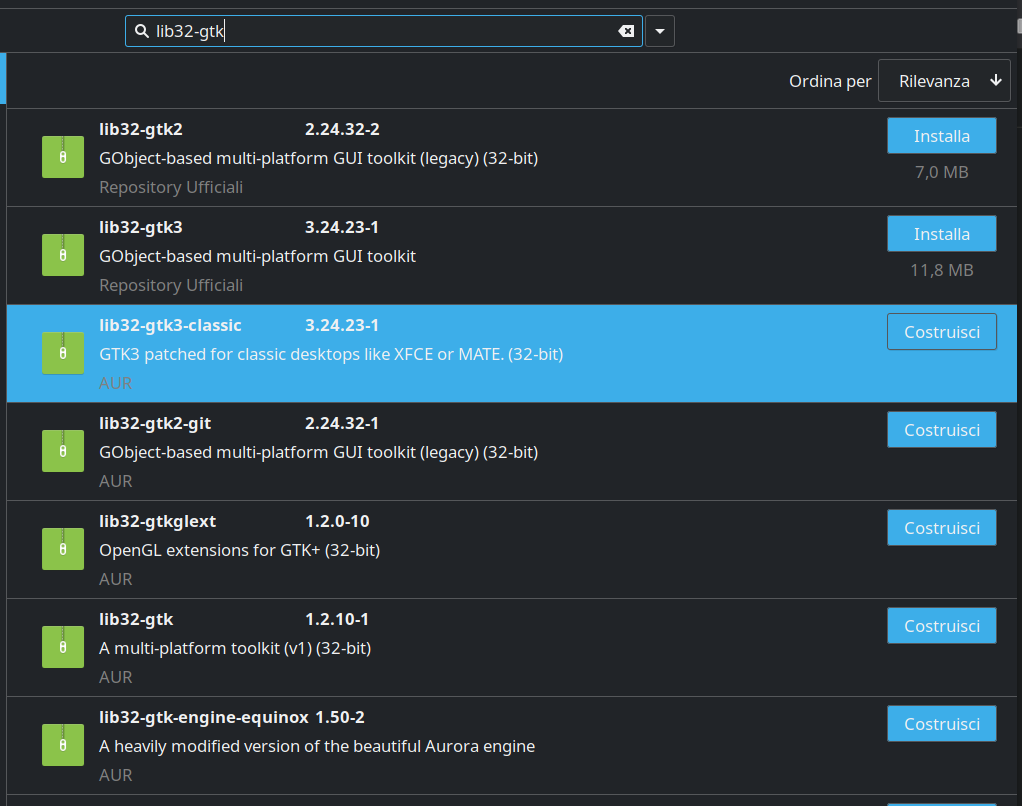Click the lib32-gtk3 package icon
Image resolution: width=1022 pixels, height=806 pixels.
62,255
